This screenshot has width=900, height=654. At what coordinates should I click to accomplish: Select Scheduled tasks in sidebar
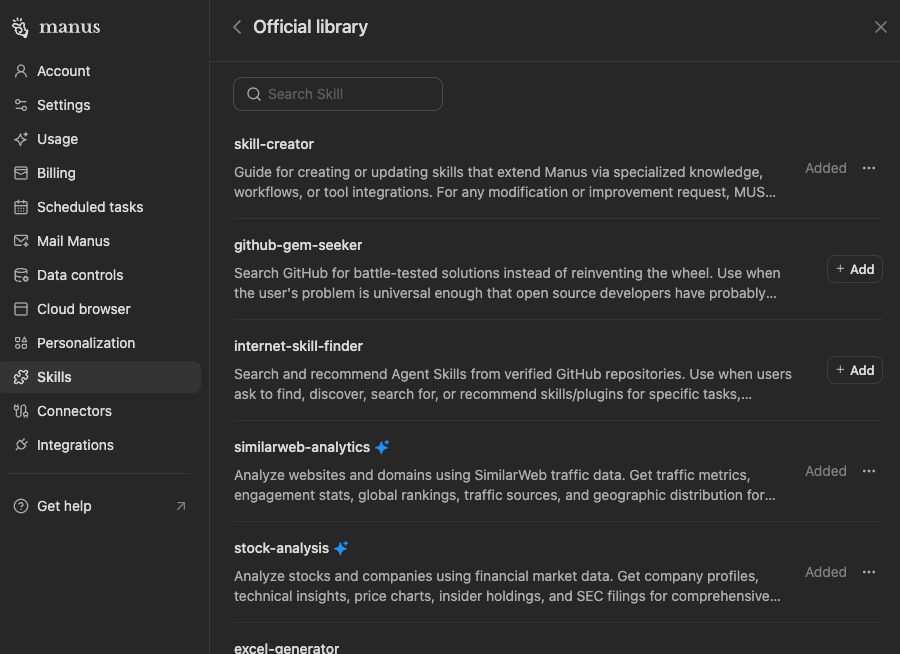point(100,207)
